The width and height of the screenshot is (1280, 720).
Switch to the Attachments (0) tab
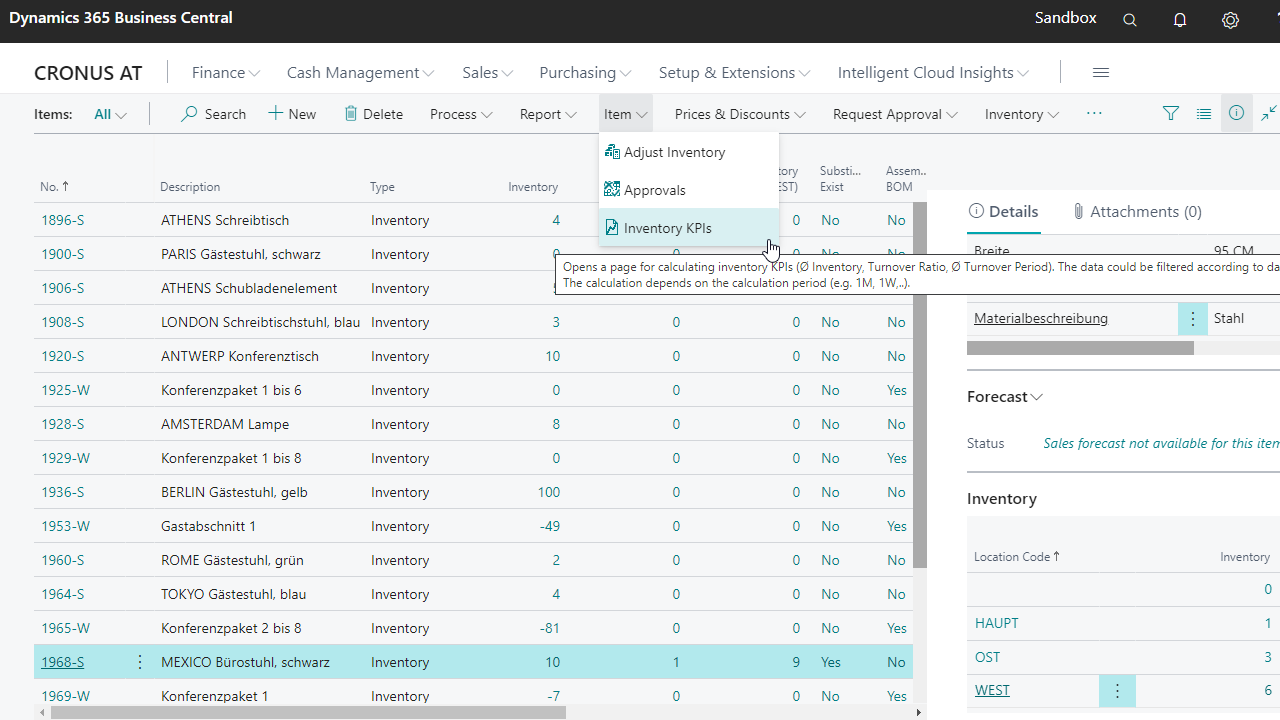click(x=1137, y=212)
